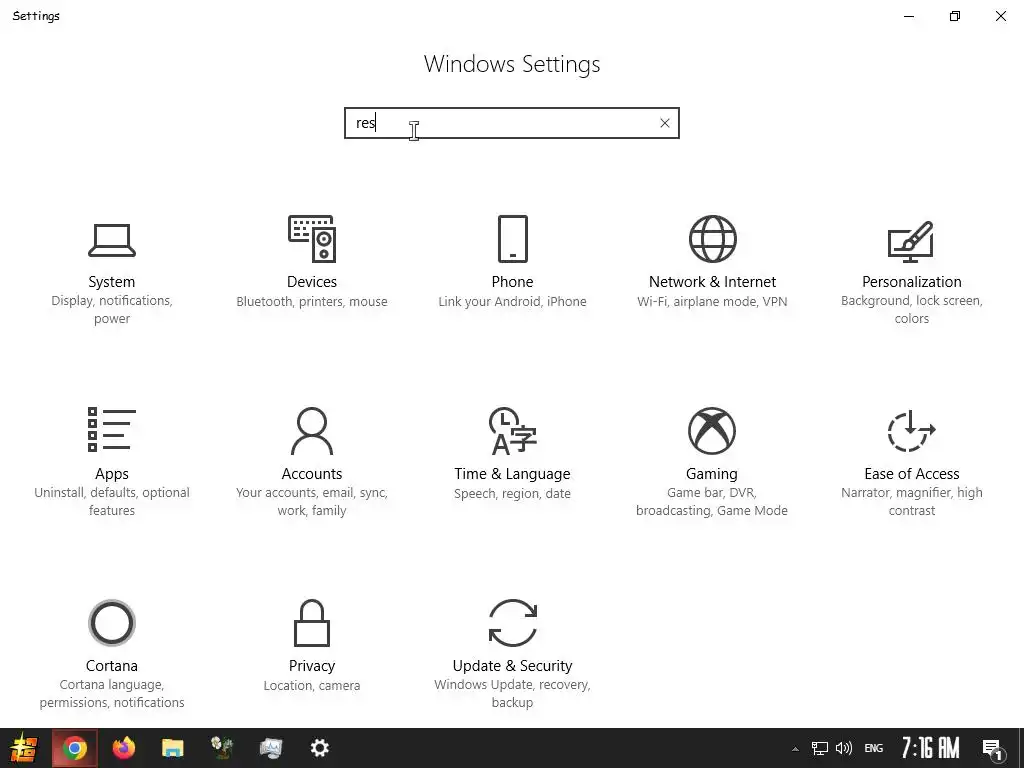Open the Update & Security arrows icon
This screenshot has width=1024, height=768.
(513, 623)
